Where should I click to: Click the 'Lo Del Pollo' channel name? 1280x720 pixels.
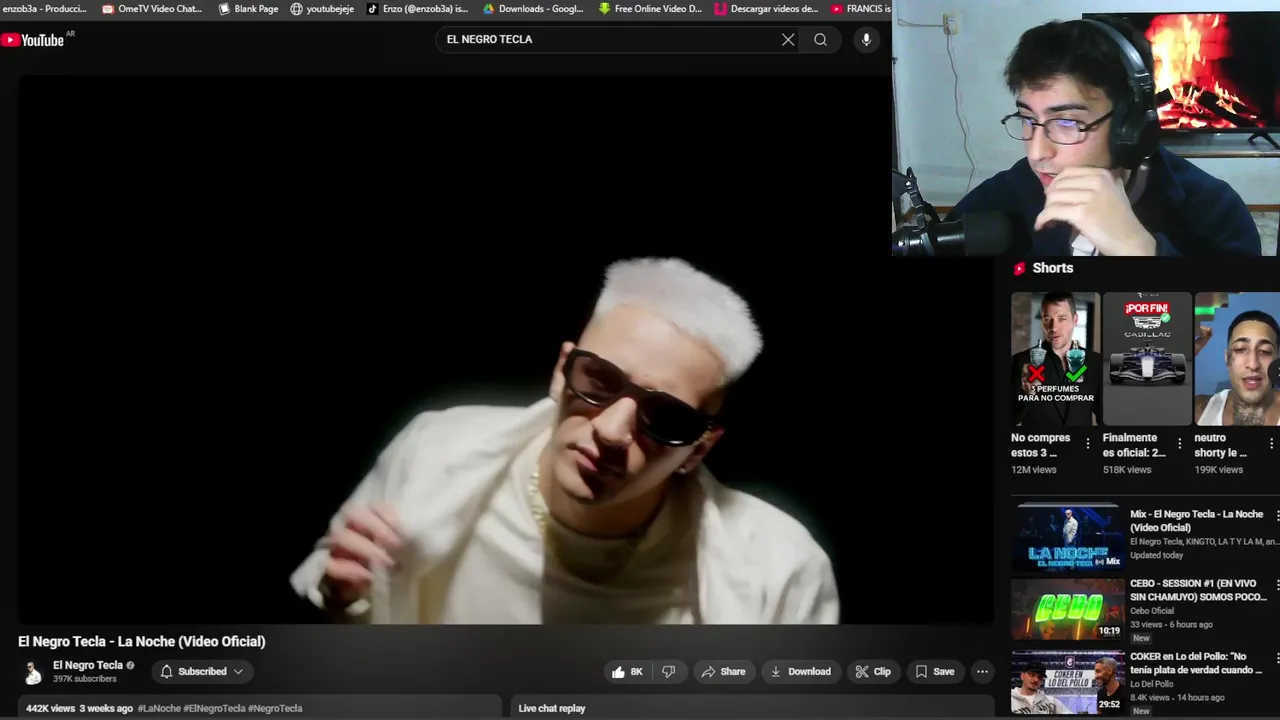pyautogui.click(x=1153, y=684)
